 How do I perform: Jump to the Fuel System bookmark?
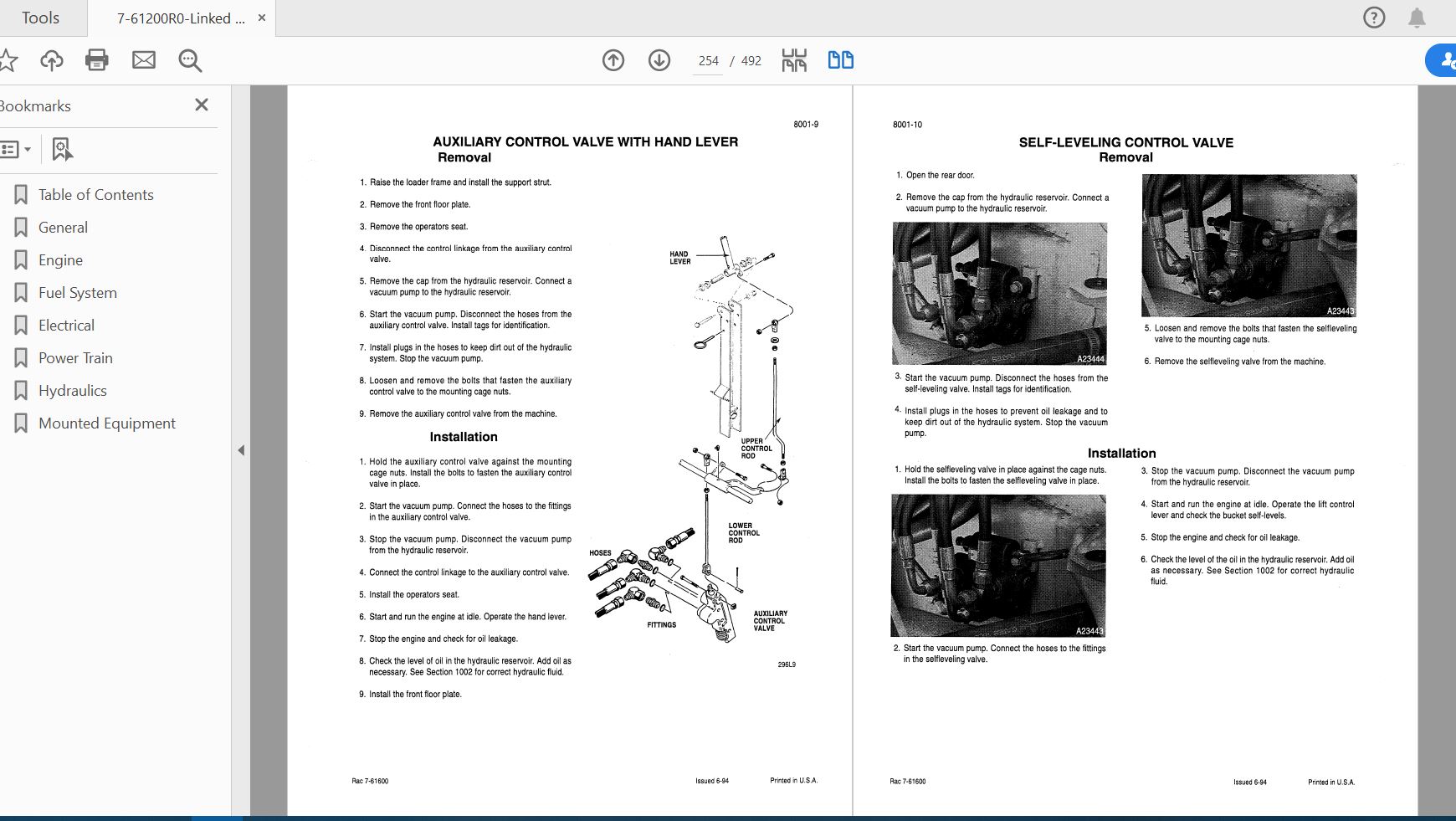click(x=78, y=293)
